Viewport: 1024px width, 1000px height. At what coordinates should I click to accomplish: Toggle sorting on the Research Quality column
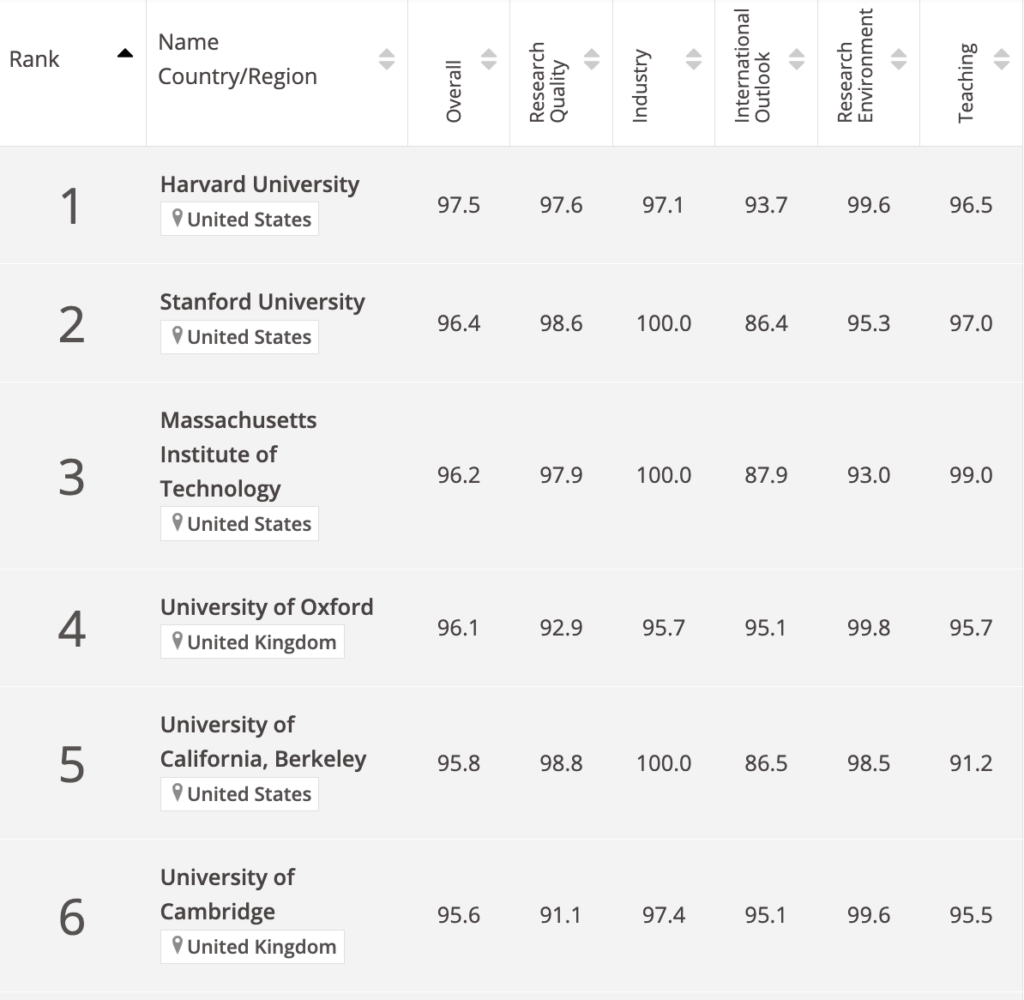(590, 58)
